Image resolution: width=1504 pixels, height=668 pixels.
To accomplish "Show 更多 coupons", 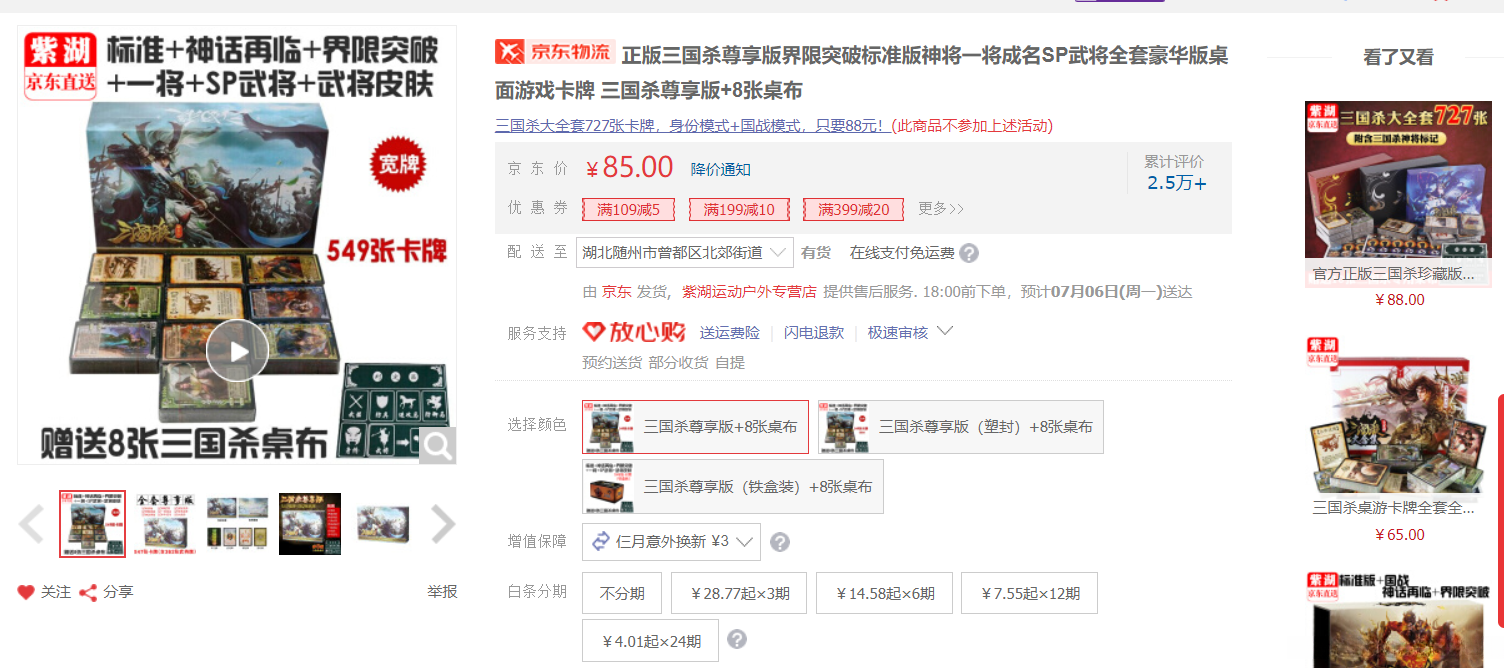I will coord(941,208).
